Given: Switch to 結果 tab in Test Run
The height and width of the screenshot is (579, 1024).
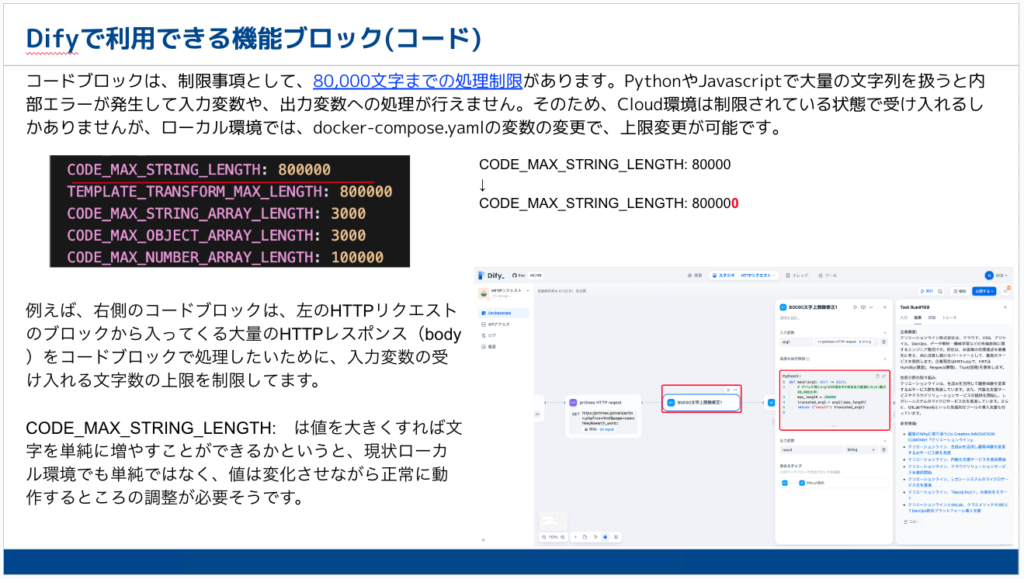Looking at the screenshot, I should (918, 318).
